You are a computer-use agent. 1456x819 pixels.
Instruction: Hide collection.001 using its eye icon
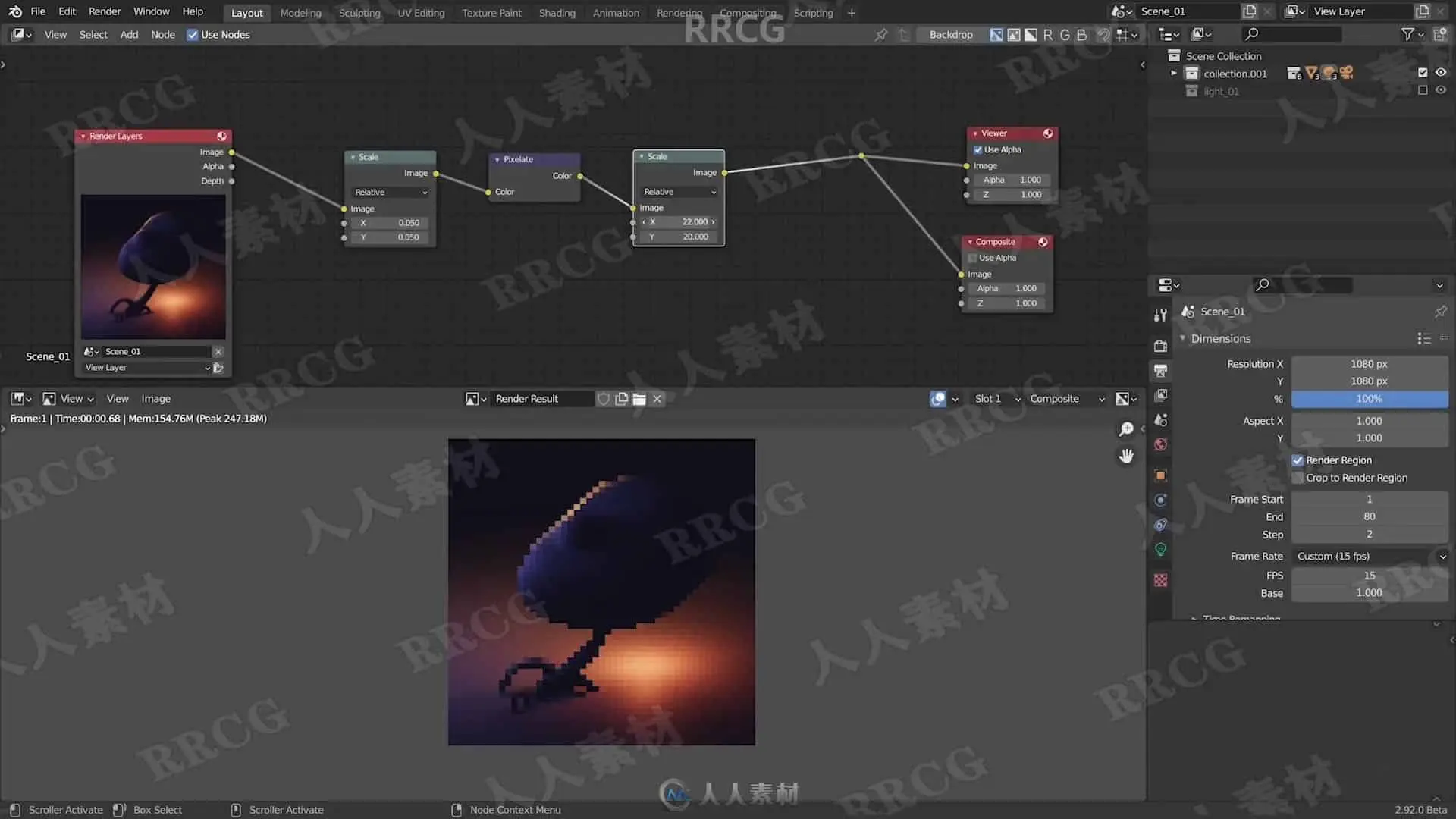point(1441,73)
